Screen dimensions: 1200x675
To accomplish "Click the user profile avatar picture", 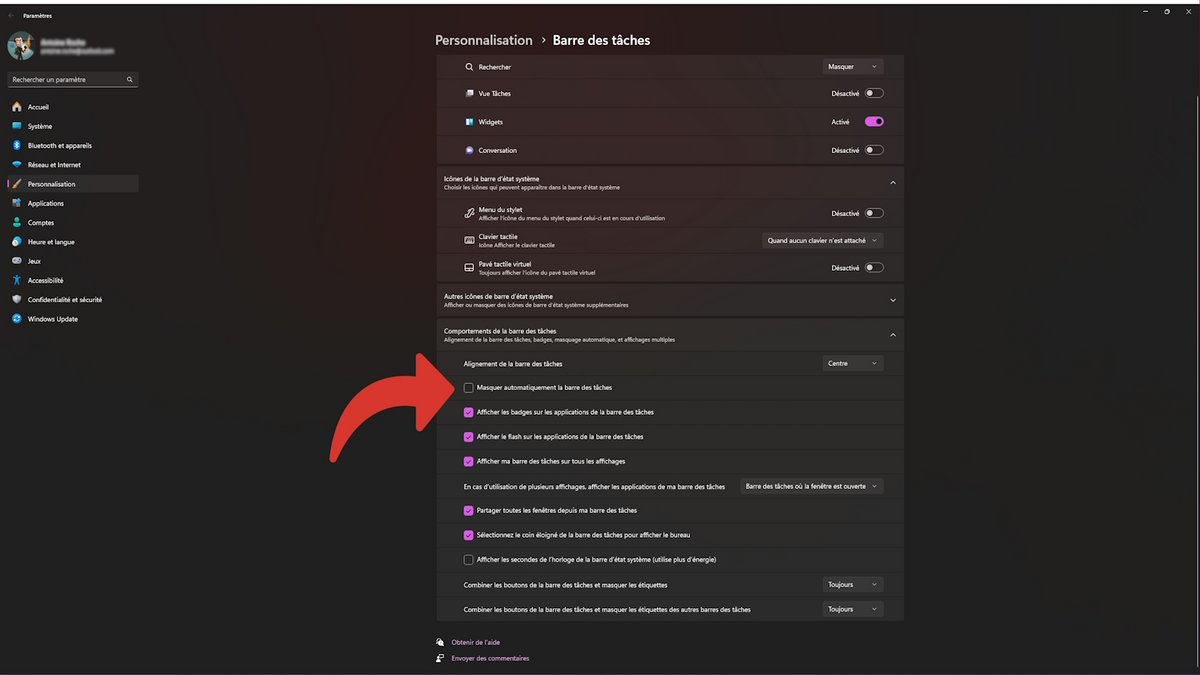I will point(21,45).
